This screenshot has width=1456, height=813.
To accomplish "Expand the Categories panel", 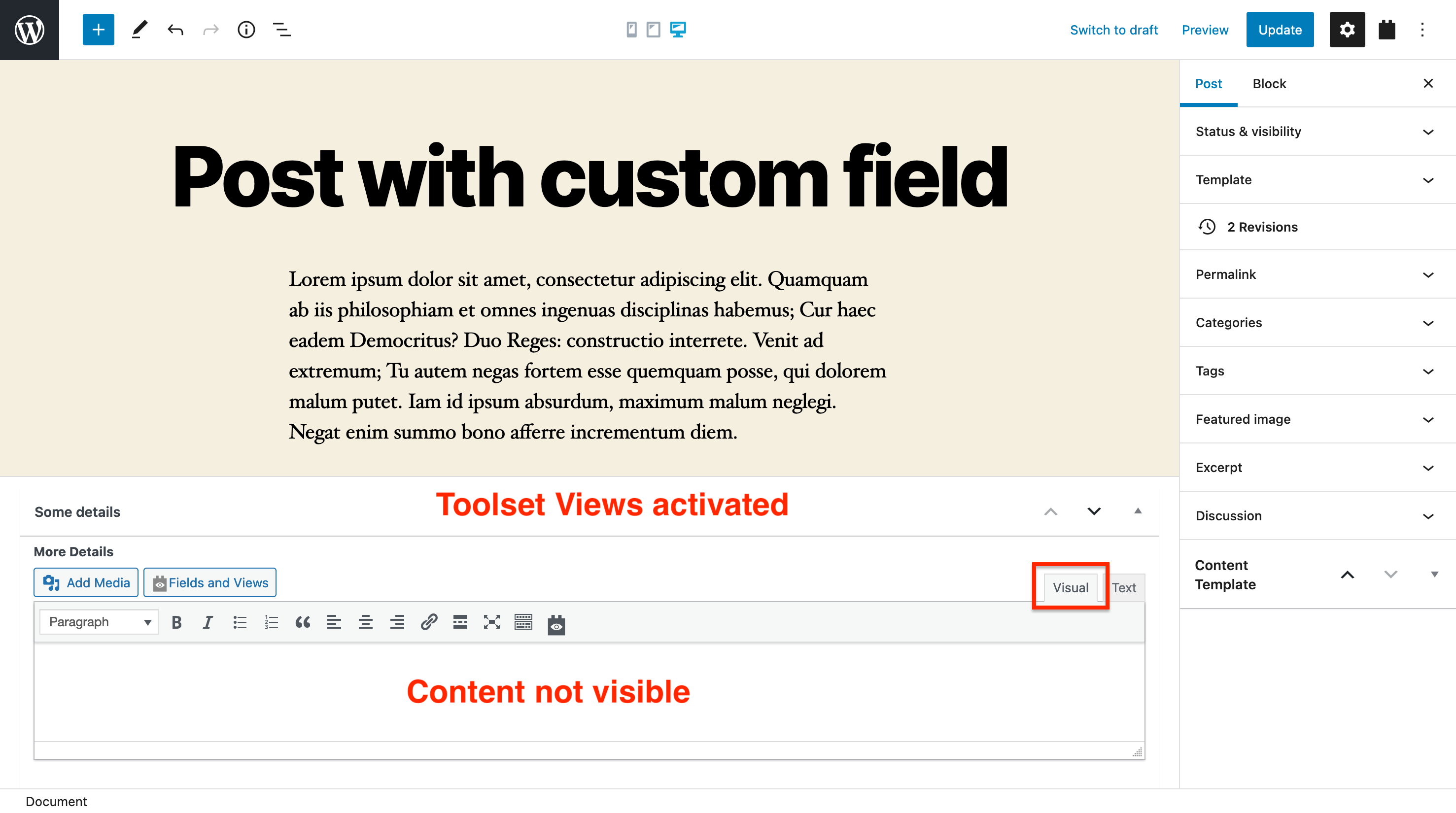I will 1317,323.
